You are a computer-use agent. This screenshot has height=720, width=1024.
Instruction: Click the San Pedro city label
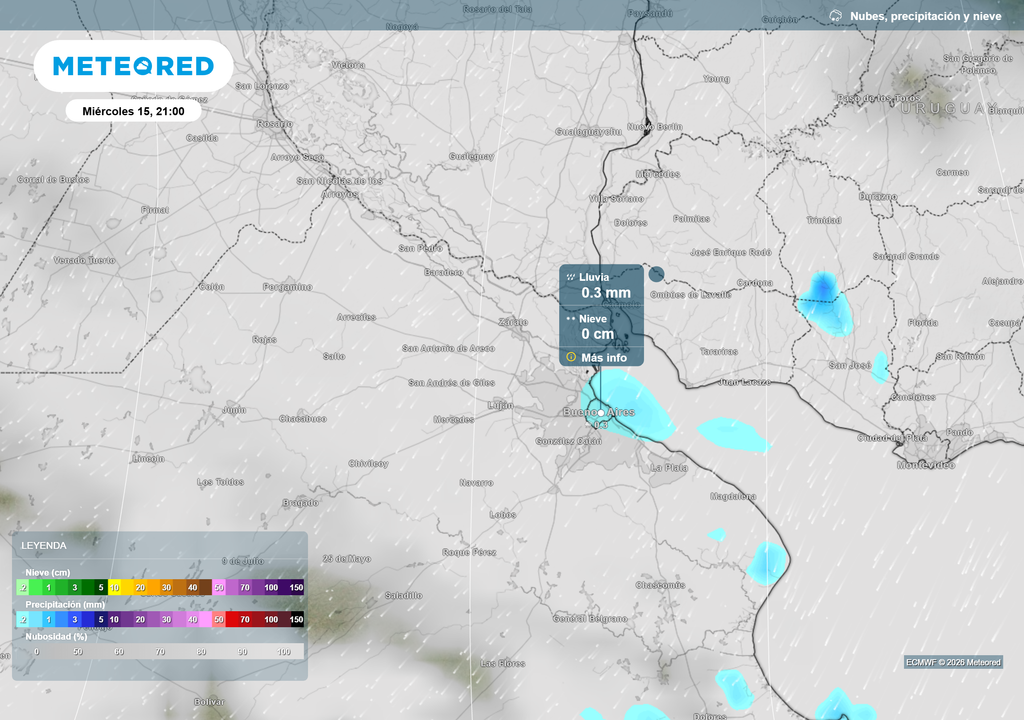click(421, 248)
